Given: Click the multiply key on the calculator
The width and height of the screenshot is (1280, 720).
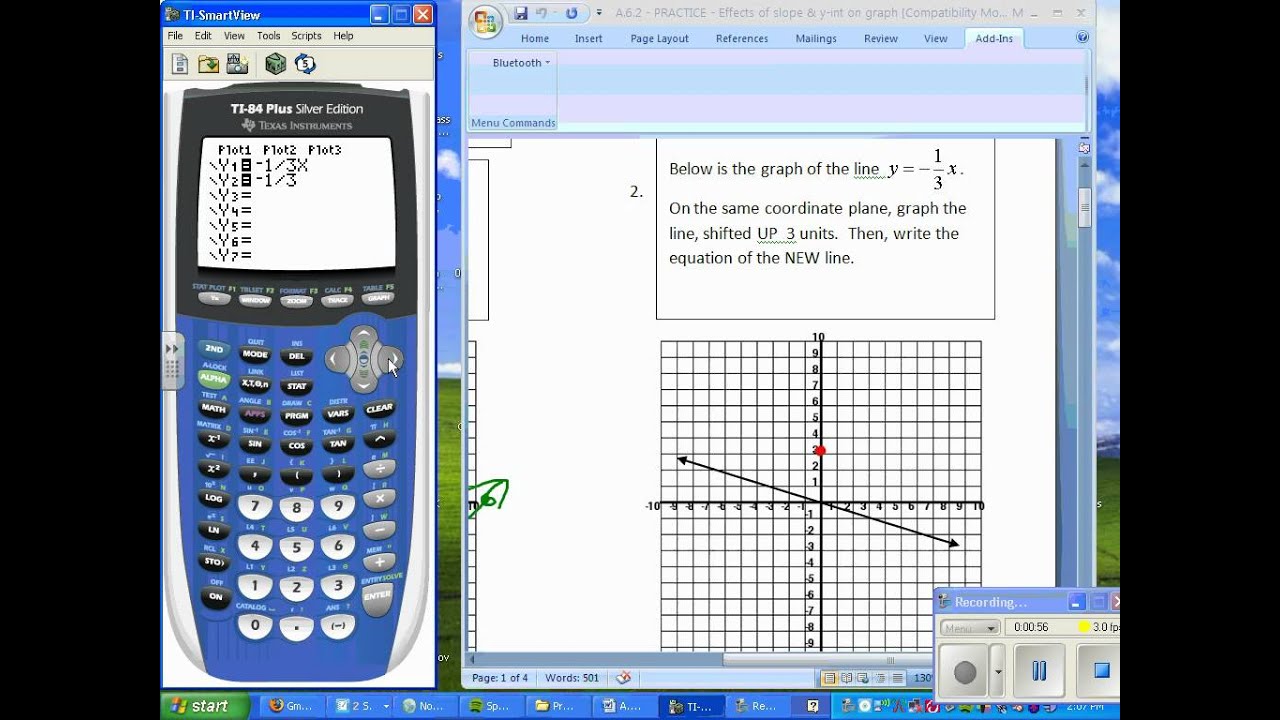Looking at the screenshot, I should [379, 497].
